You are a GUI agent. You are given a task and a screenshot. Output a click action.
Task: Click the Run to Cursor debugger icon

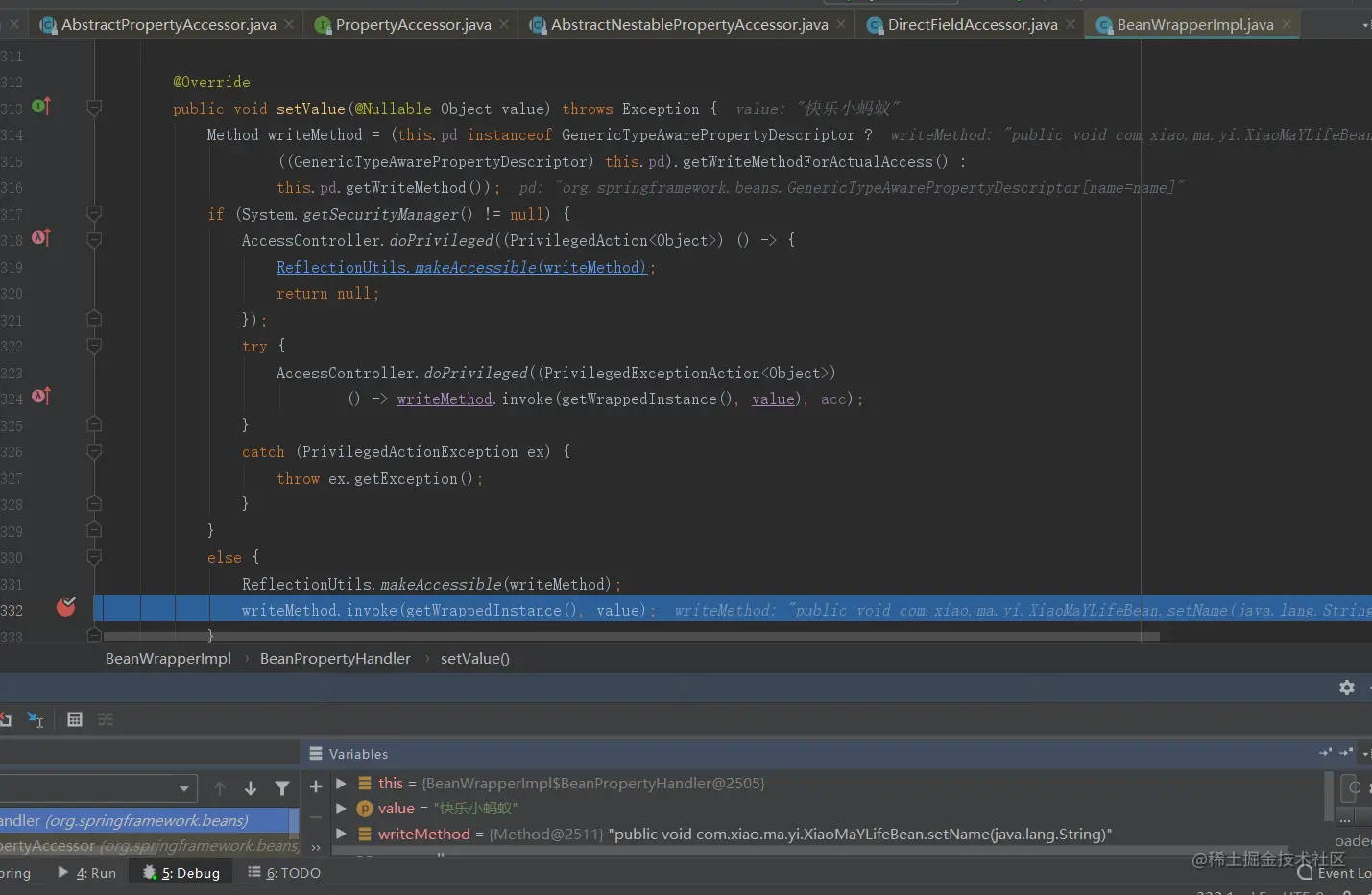[36, 719]
